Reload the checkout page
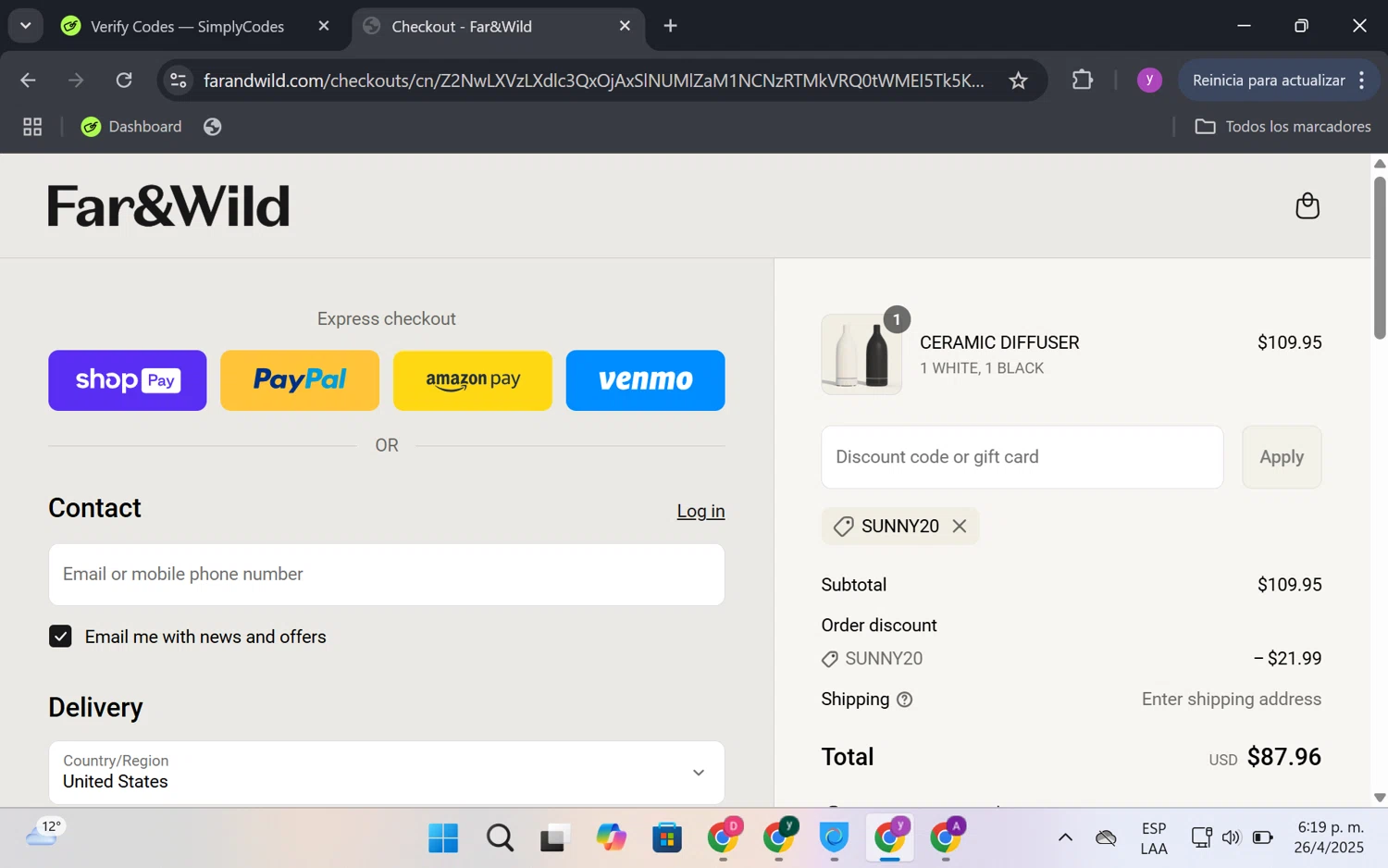The image size is (1388, 868). coord(124,81)
